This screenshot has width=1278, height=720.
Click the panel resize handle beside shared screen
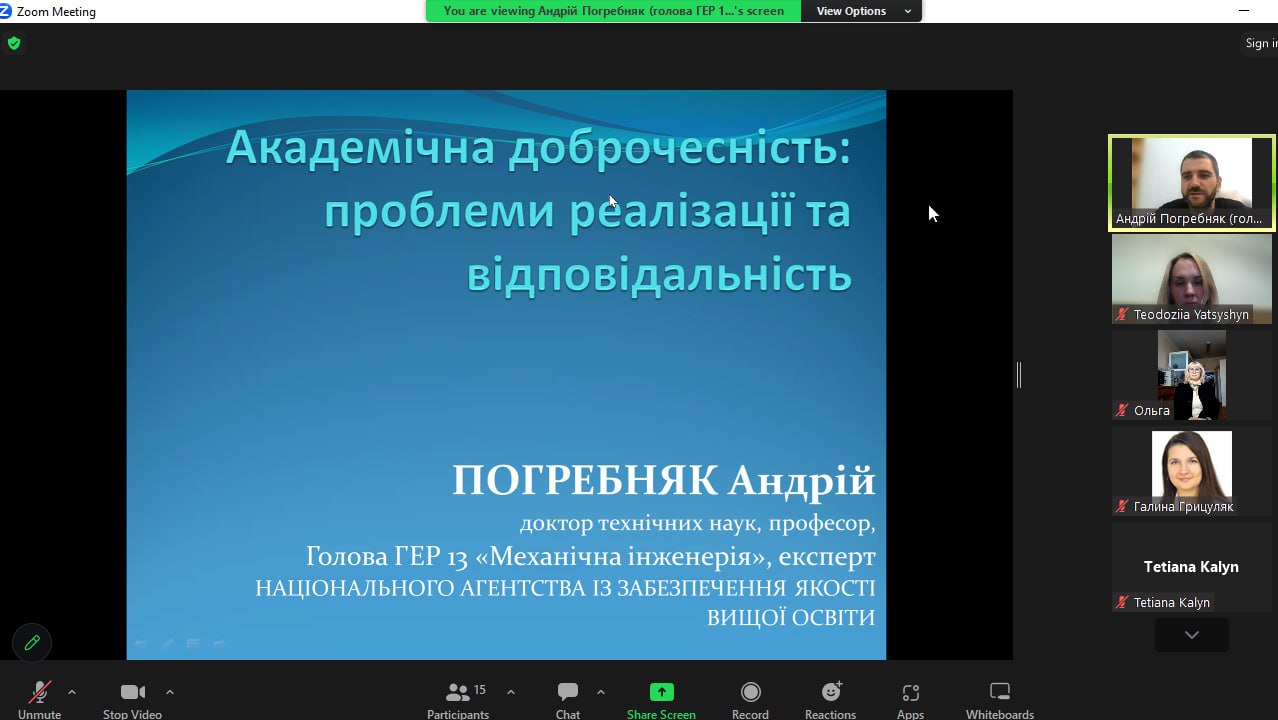[x=1019, y=375]
